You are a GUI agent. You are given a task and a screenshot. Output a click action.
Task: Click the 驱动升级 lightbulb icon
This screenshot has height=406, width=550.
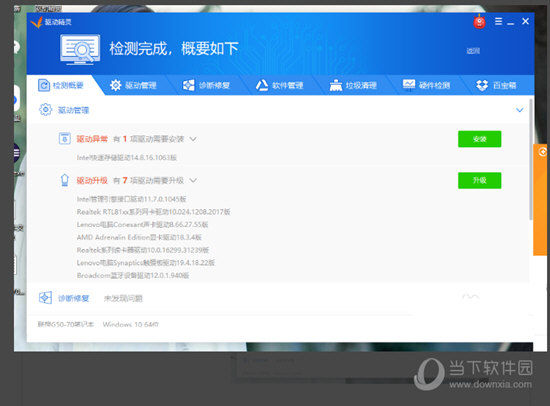click(65, 180)
